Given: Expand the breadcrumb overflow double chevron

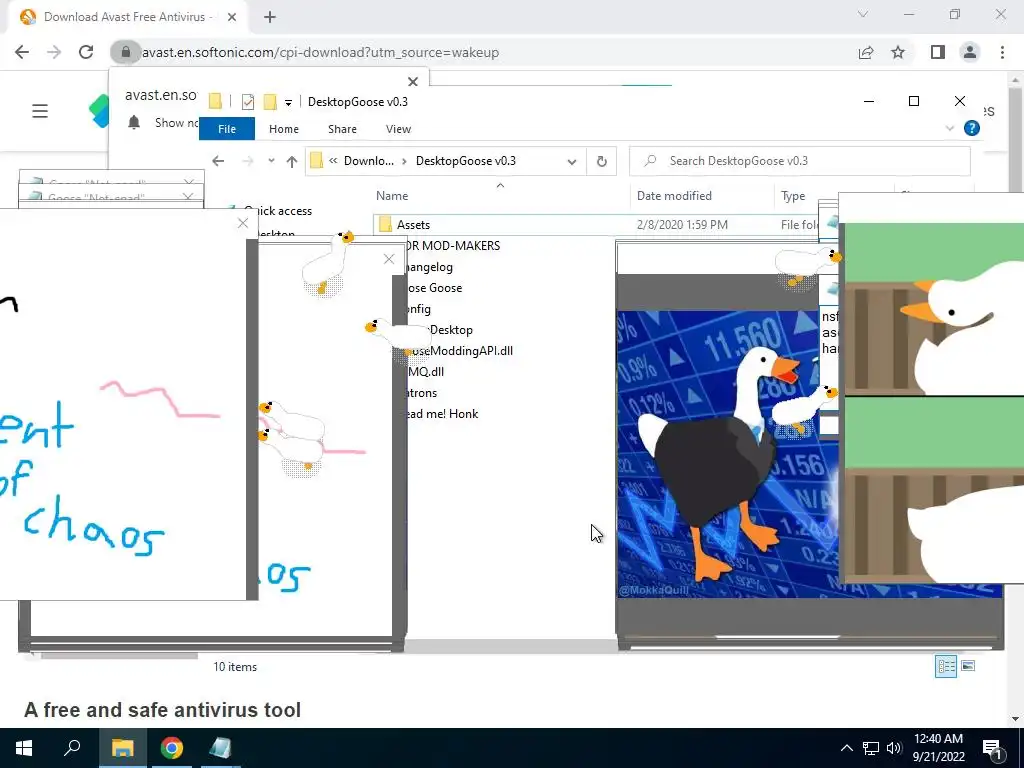Looking at the screenshot, I should click(x=333, y=161).
